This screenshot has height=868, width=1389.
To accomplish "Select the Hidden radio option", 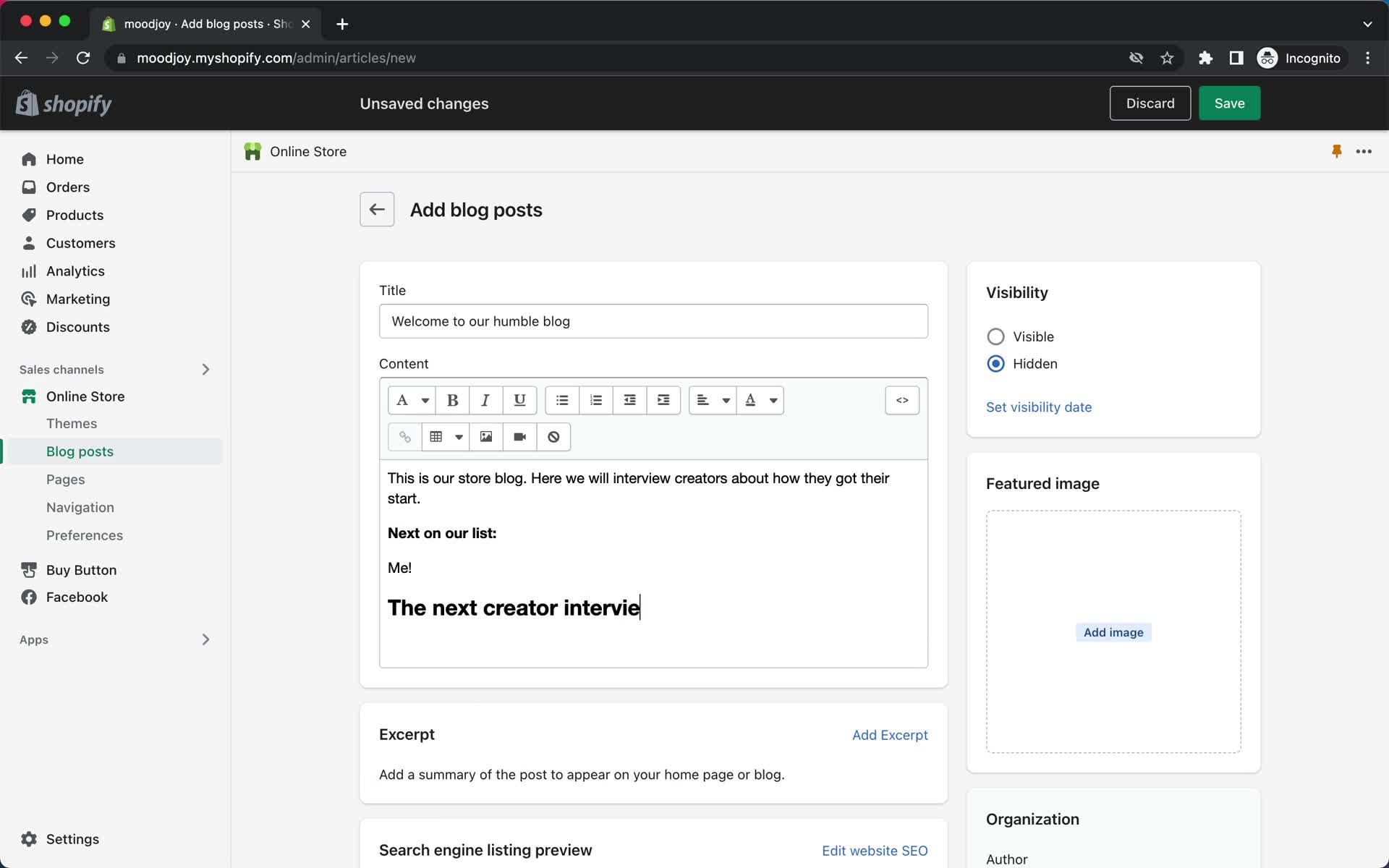I will click(x=995, y=364).
